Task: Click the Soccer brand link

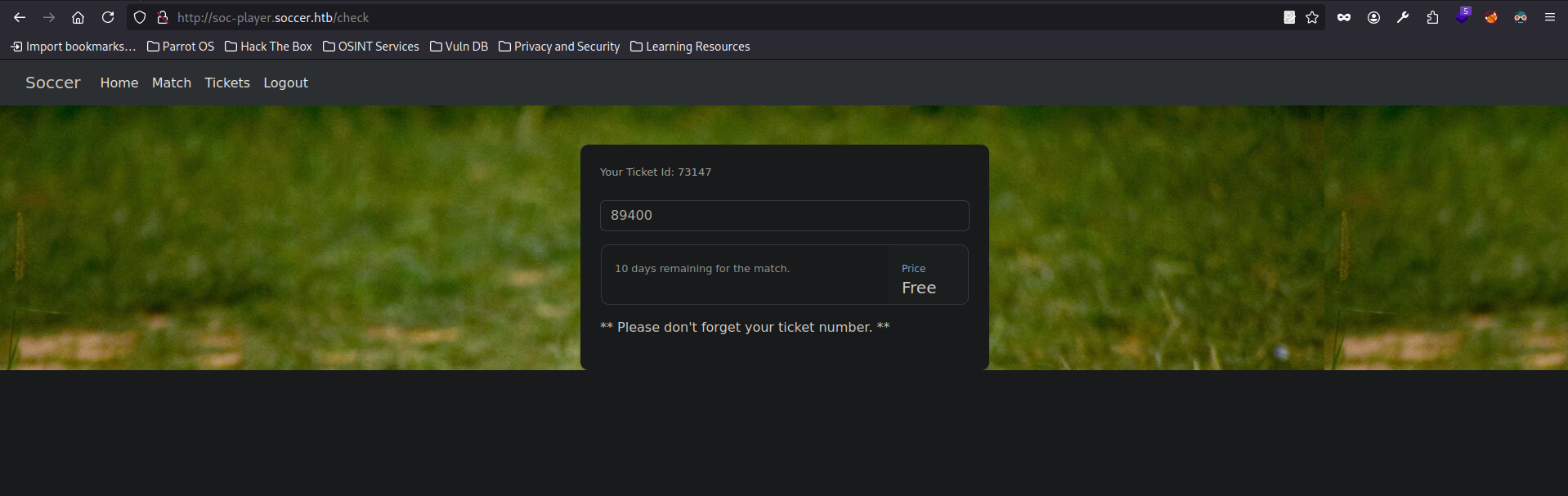Action: [x=53, y=83]
